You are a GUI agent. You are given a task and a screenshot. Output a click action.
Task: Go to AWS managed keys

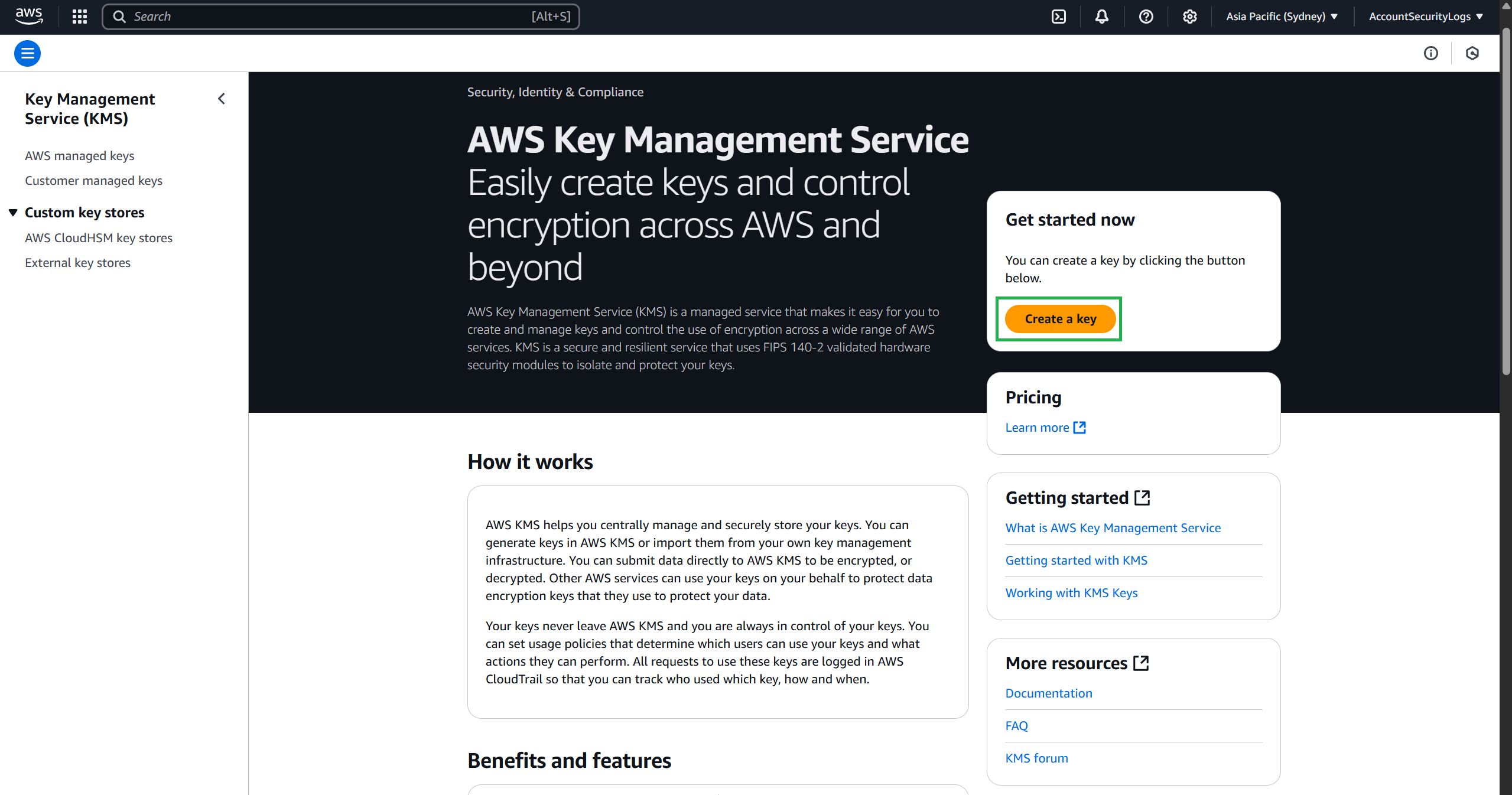pos(79,156)
